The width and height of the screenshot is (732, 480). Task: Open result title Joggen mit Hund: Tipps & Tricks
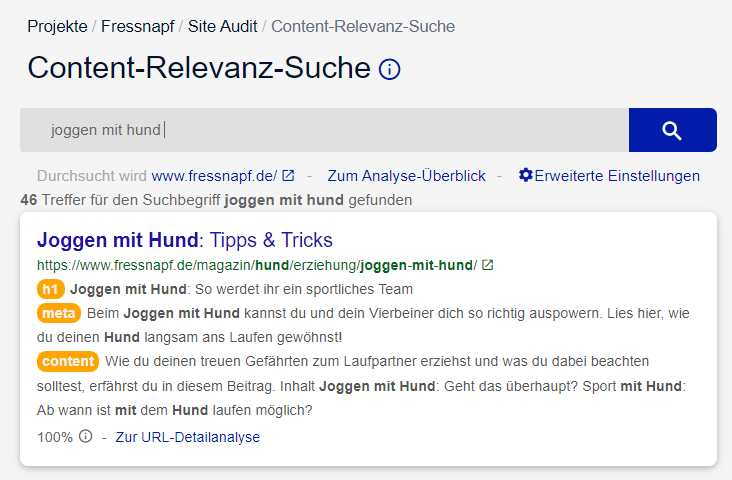click(x=185, y=240)
